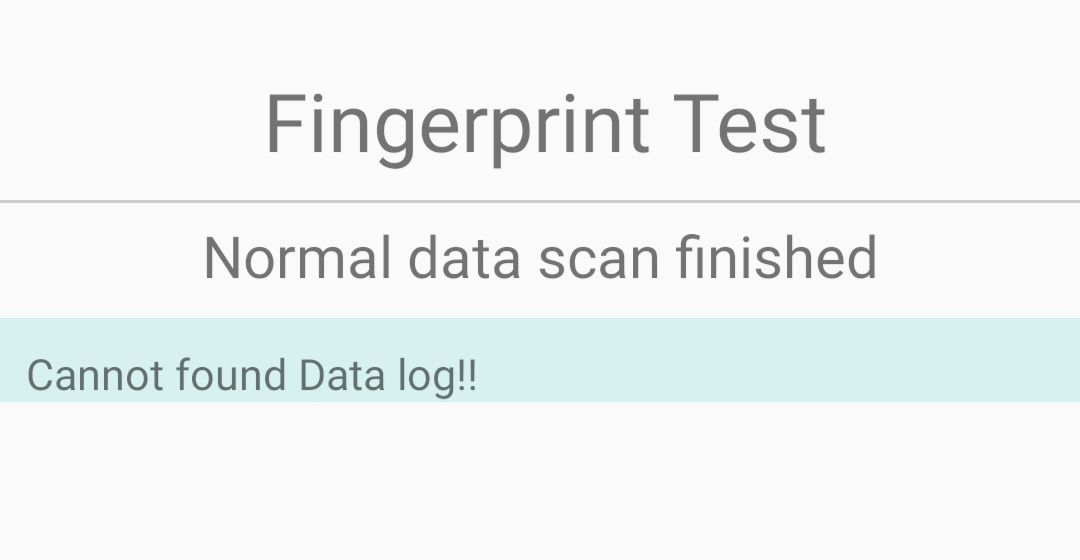Click the word "Normal" in the status line
This screenshot has width=1080, height=560.
click(x=297, y=258)
